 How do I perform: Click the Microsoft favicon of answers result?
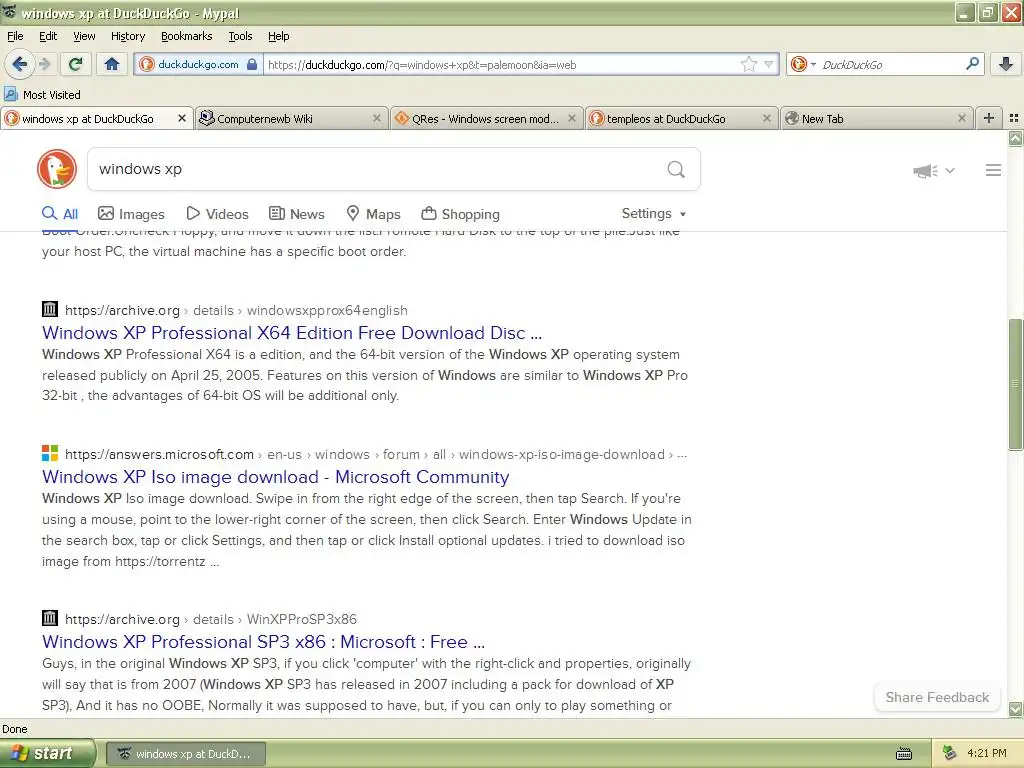50,453
